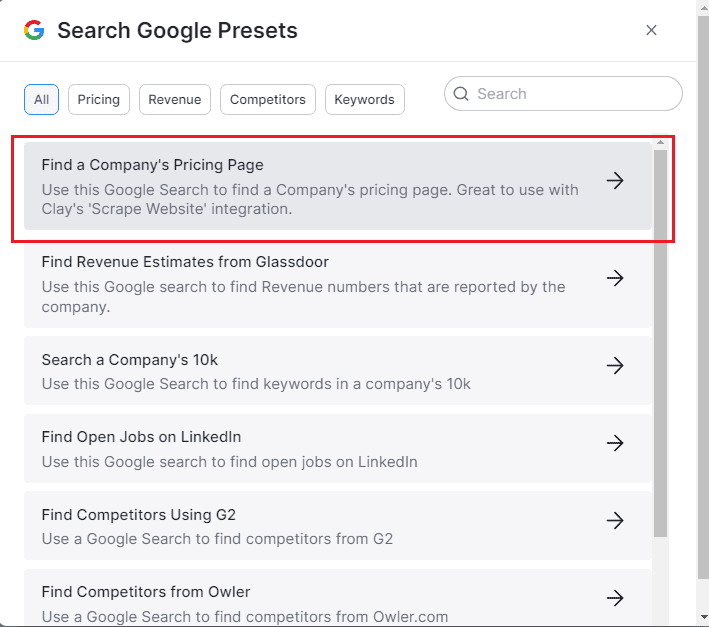Click description 'Use this Google search to find open jobs on LinkedIn'
Viewport: 709px width, 627px height.
(229, 462)
